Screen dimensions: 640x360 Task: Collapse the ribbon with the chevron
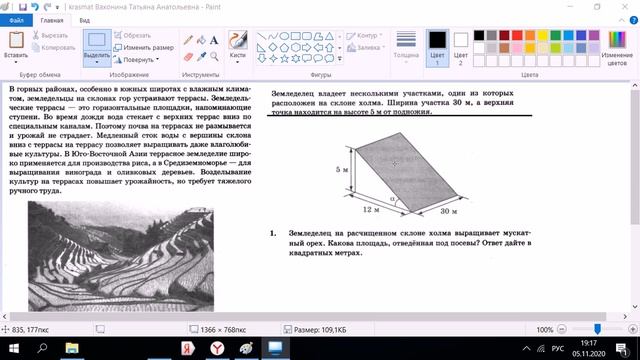622,20
